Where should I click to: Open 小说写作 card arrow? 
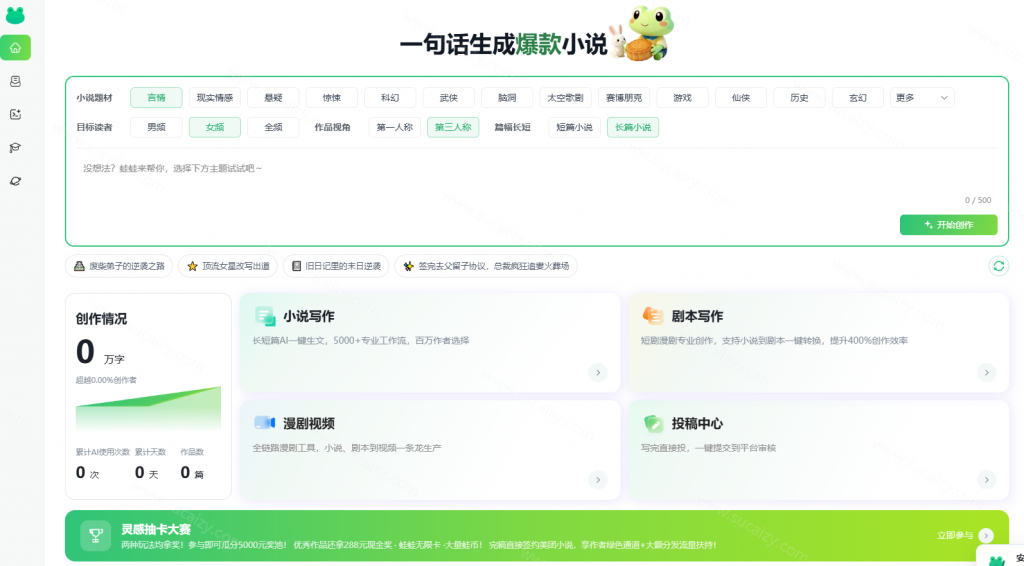tap(598, 373)
